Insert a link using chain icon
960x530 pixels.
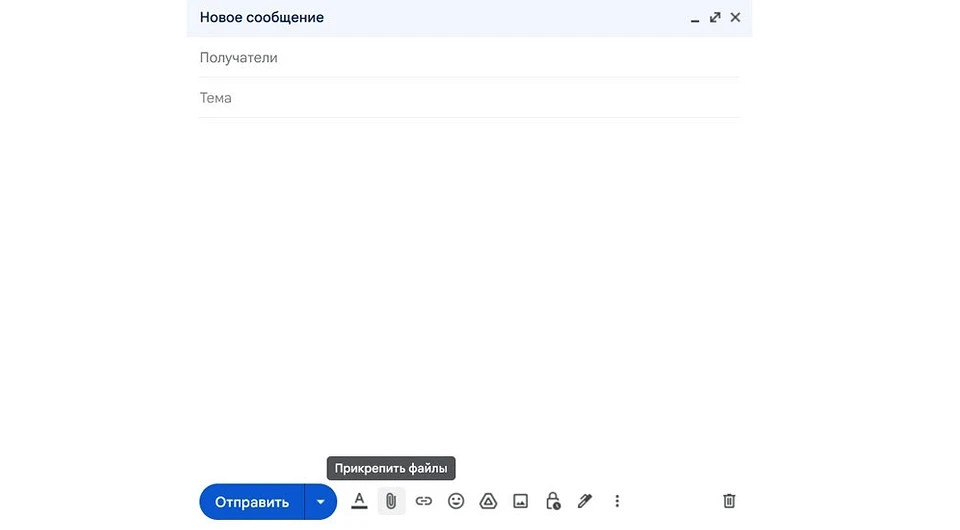point(424,501)
